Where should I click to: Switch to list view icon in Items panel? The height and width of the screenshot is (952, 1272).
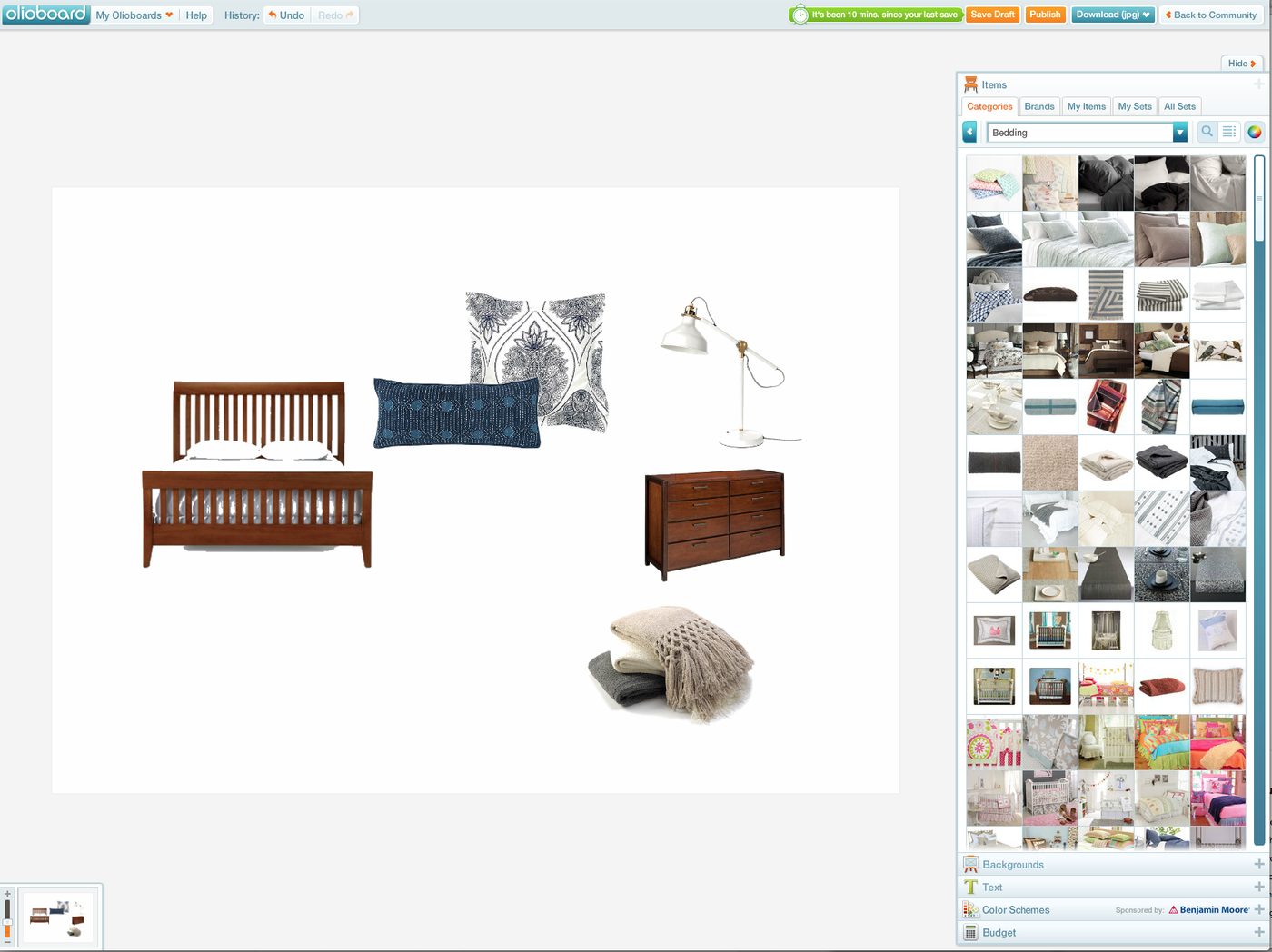click(x=1228, y=132)
